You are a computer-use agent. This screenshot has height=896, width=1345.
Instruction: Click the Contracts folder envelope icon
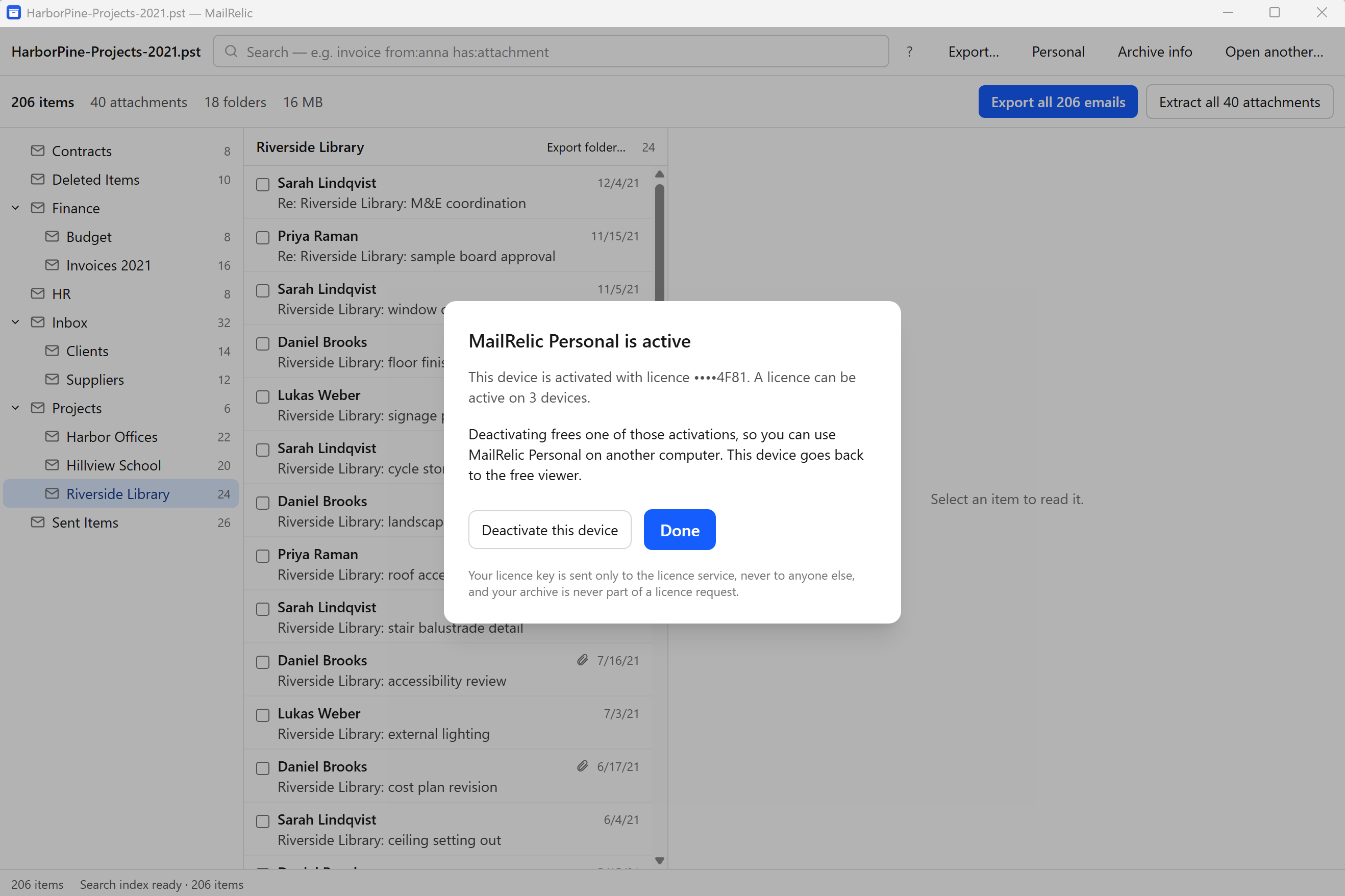[38, 151]
